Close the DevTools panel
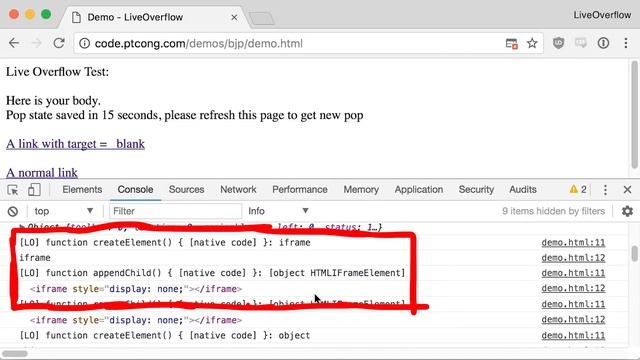The image size is (640, 360). pyautogui.click(x=627, y=190)
